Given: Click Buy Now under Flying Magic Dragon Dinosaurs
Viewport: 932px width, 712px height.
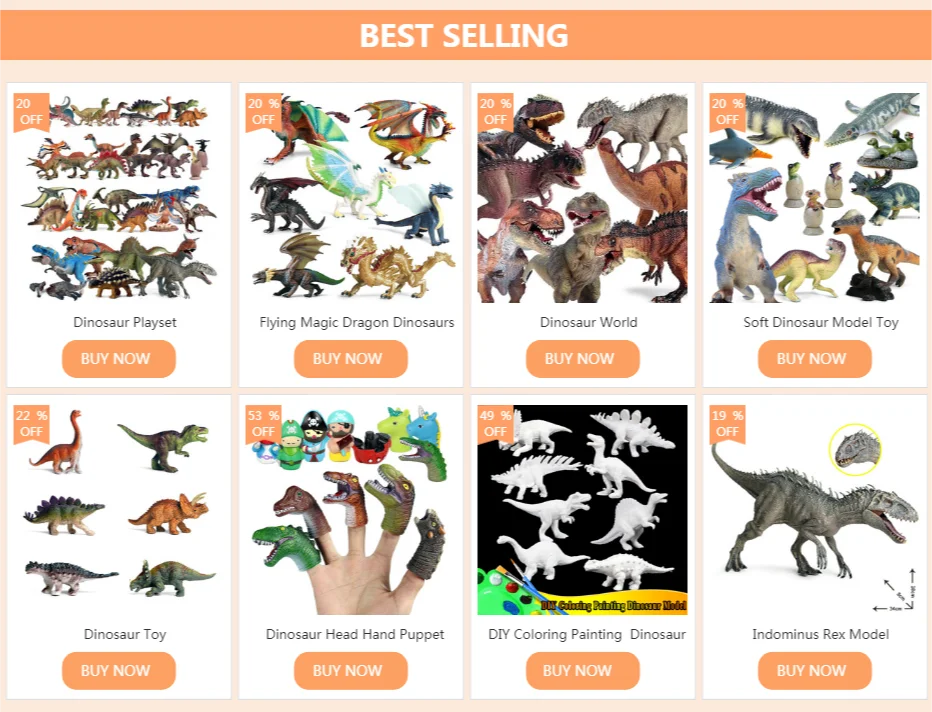Looking at the screenshot, I should tap(351, 358).
